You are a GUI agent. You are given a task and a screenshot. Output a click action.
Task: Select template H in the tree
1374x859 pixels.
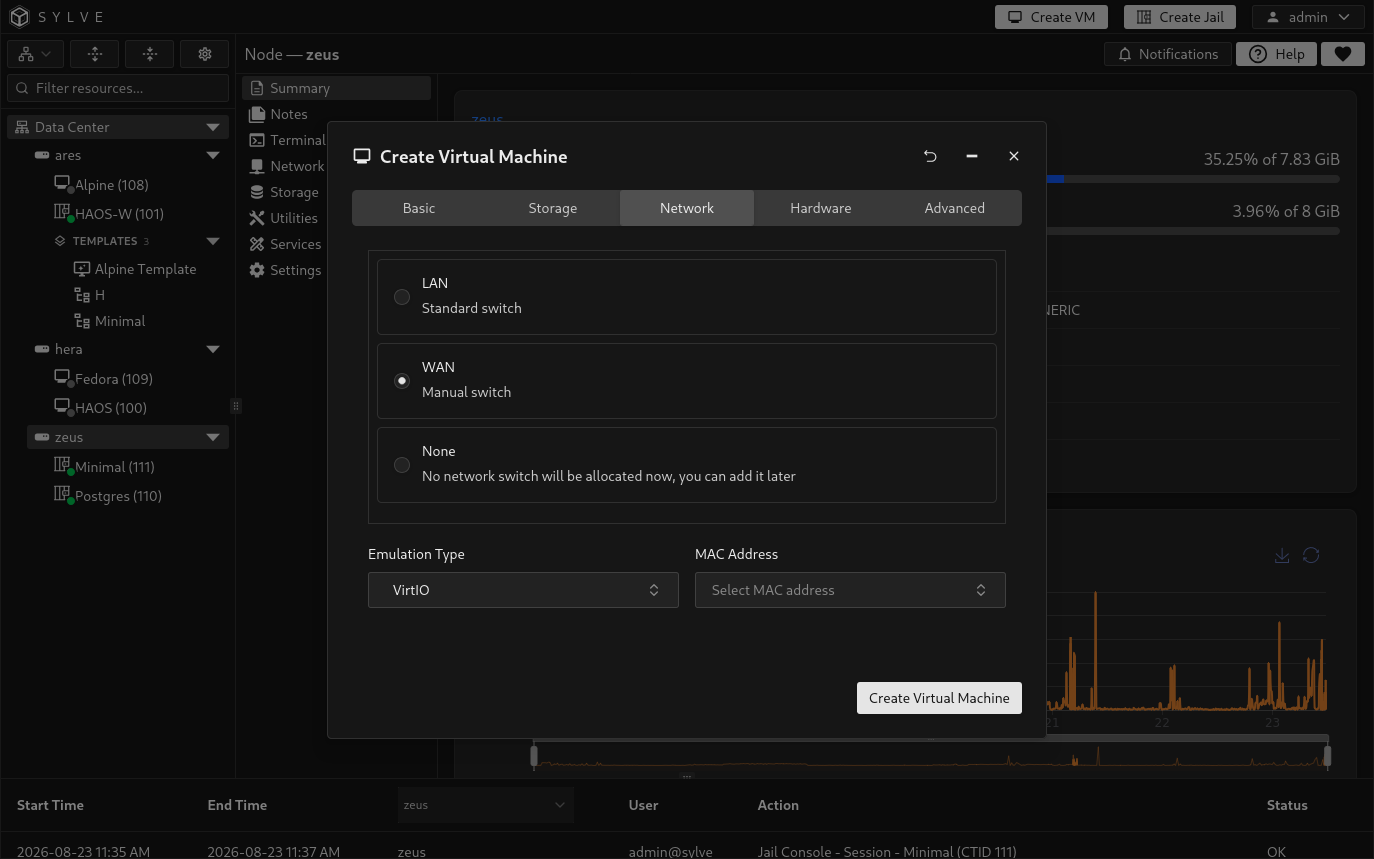[x=90, y=295]
